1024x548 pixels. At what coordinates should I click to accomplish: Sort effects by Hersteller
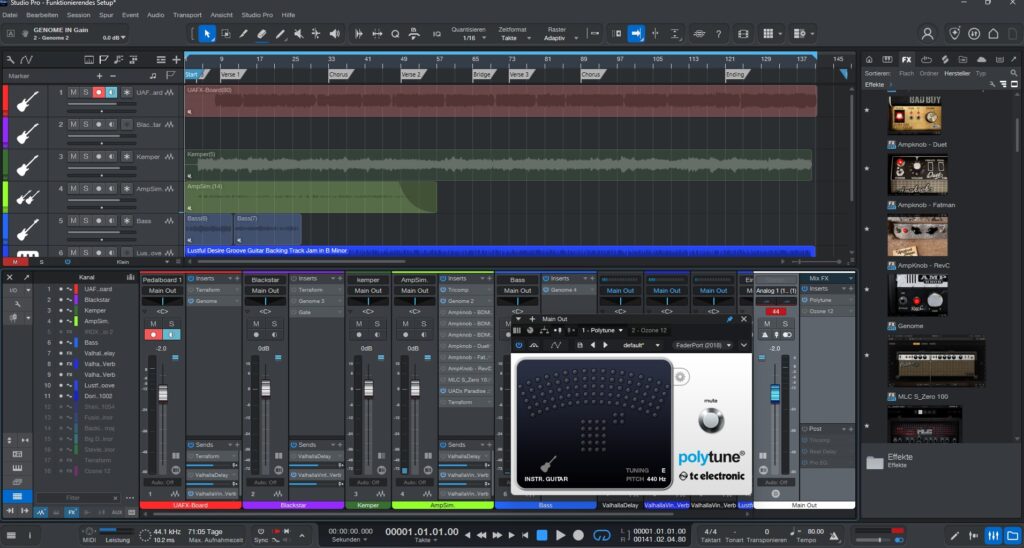957,74
